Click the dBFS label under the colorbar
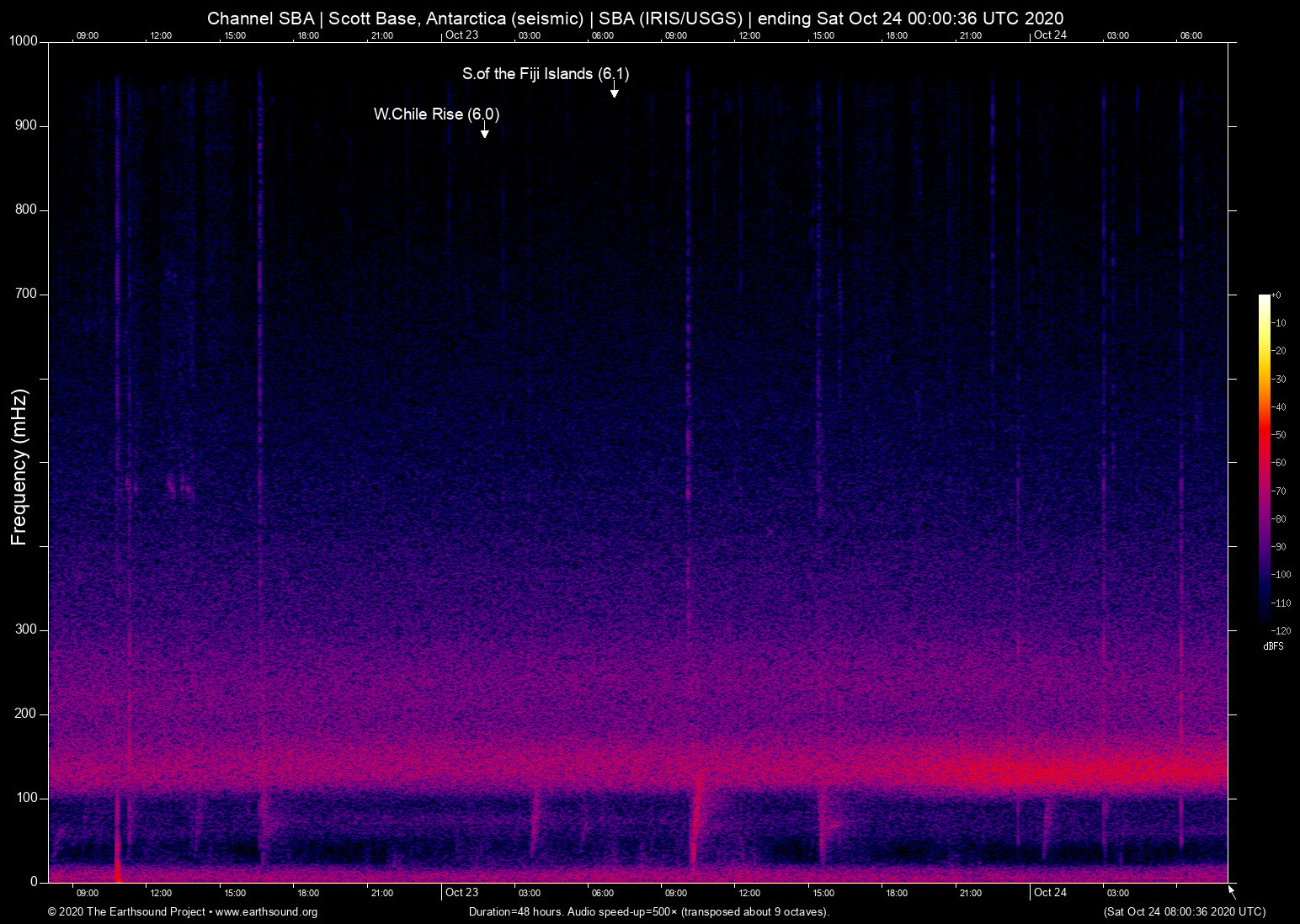The image size is (1300, 924). tap(1273, 646)
